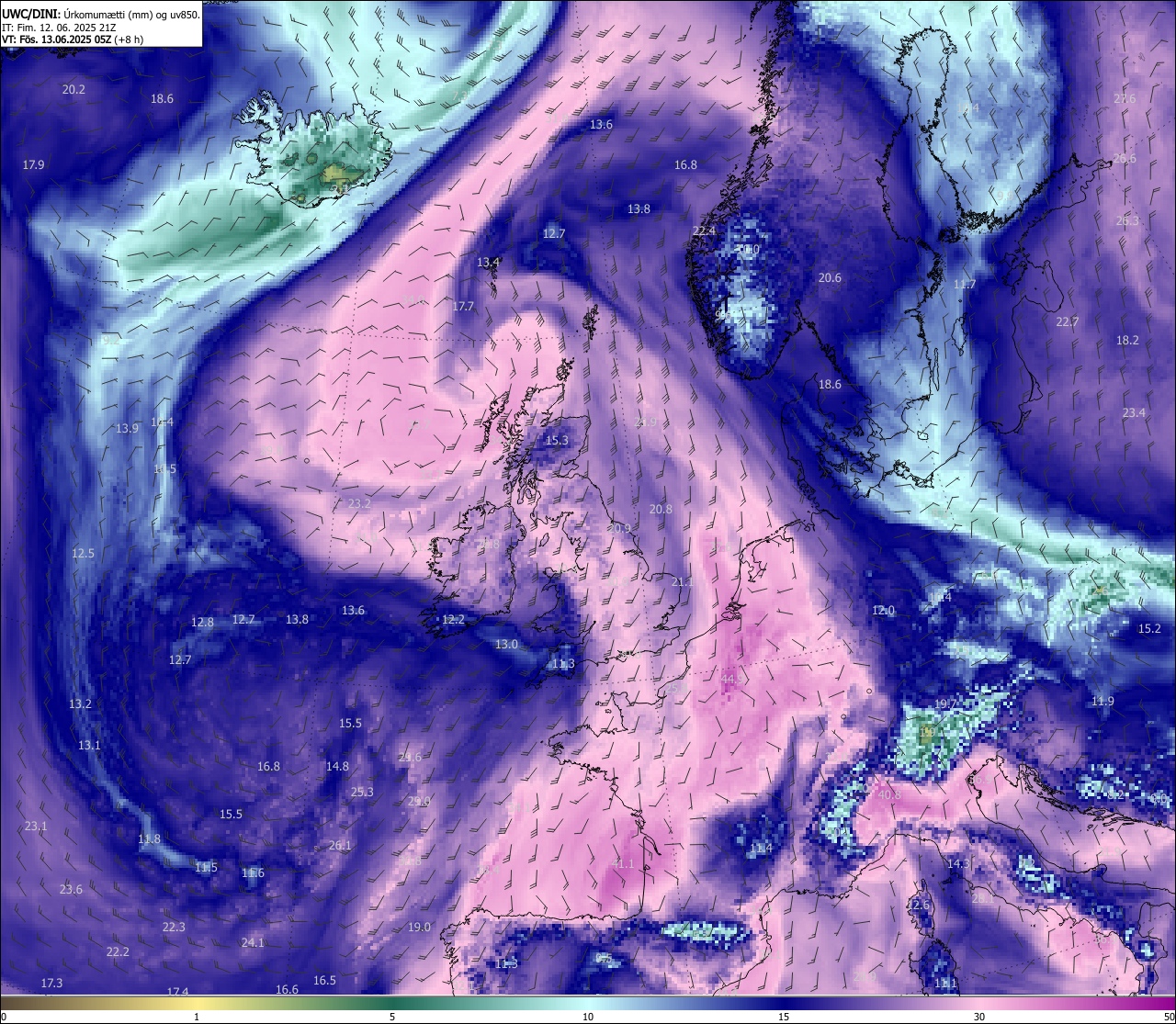1176x1024 pixels.
Task: Select the 15.3 value over Scotland
Action: coord(557,440)
